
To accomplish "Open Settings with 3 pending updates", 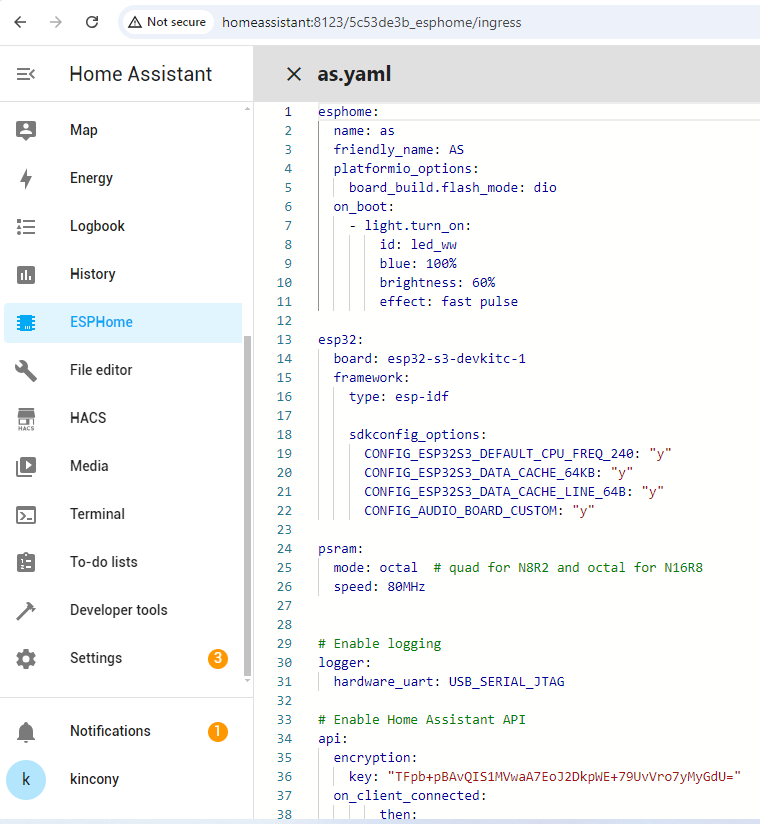I will (x=96, y=658).
